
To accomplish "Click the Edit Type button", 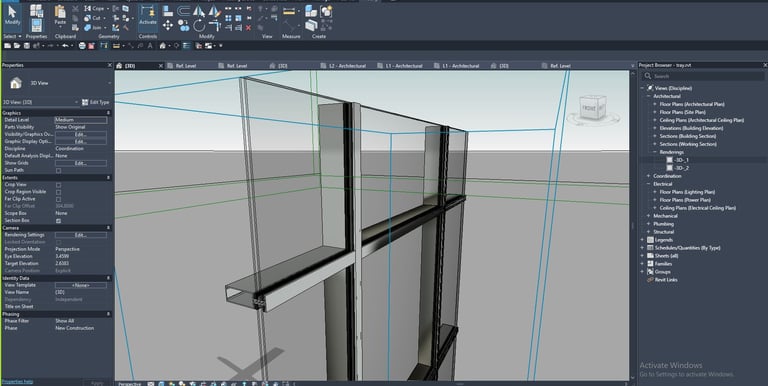I will pyautogui.click(x=96, y=102).
